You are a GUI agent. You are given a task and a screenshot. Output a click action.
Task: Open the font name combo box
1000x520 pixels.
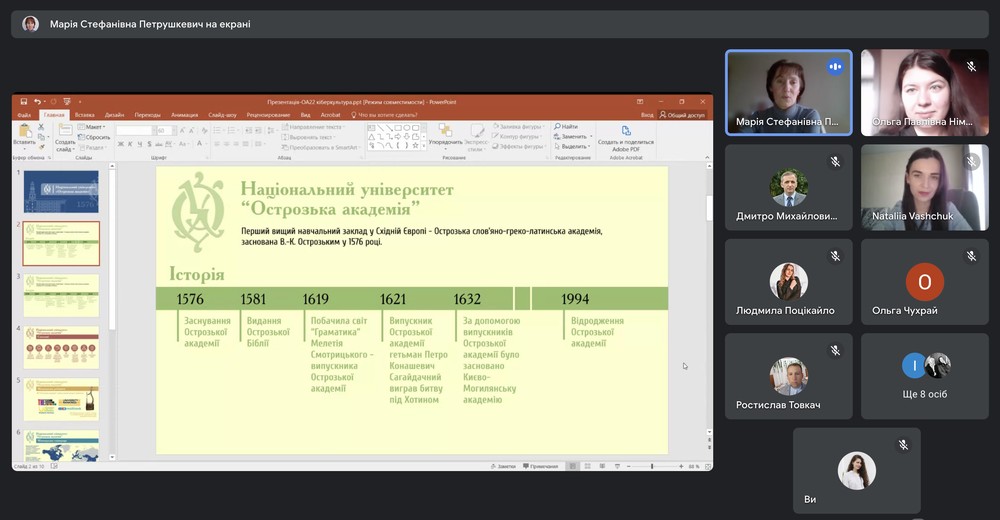(136, 130)
